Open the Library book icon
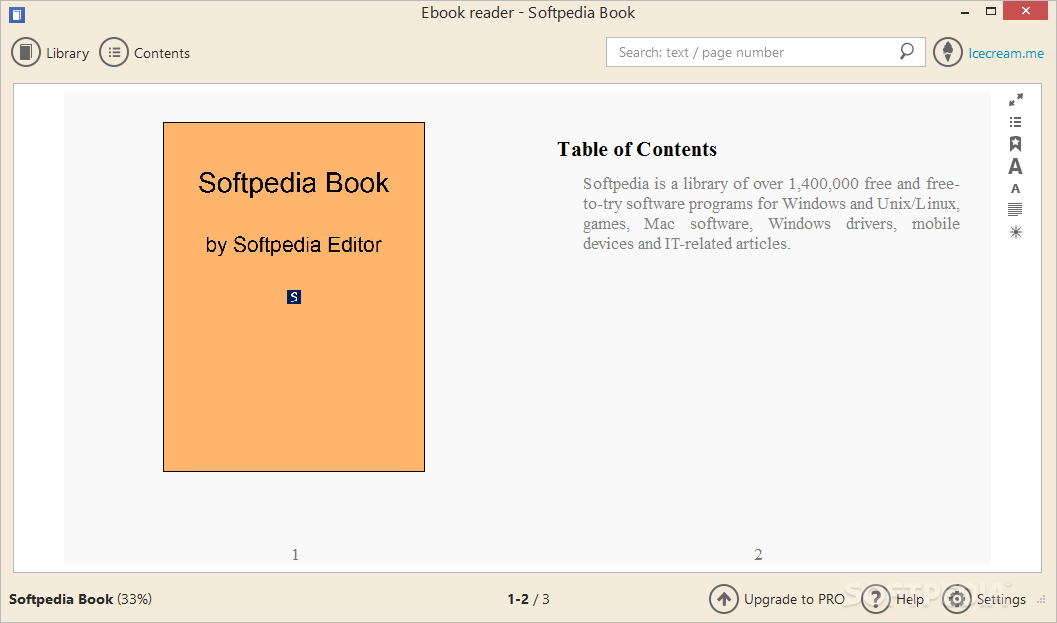The height and width of the screenshot is (623, 1057). [x=26, y=53]
